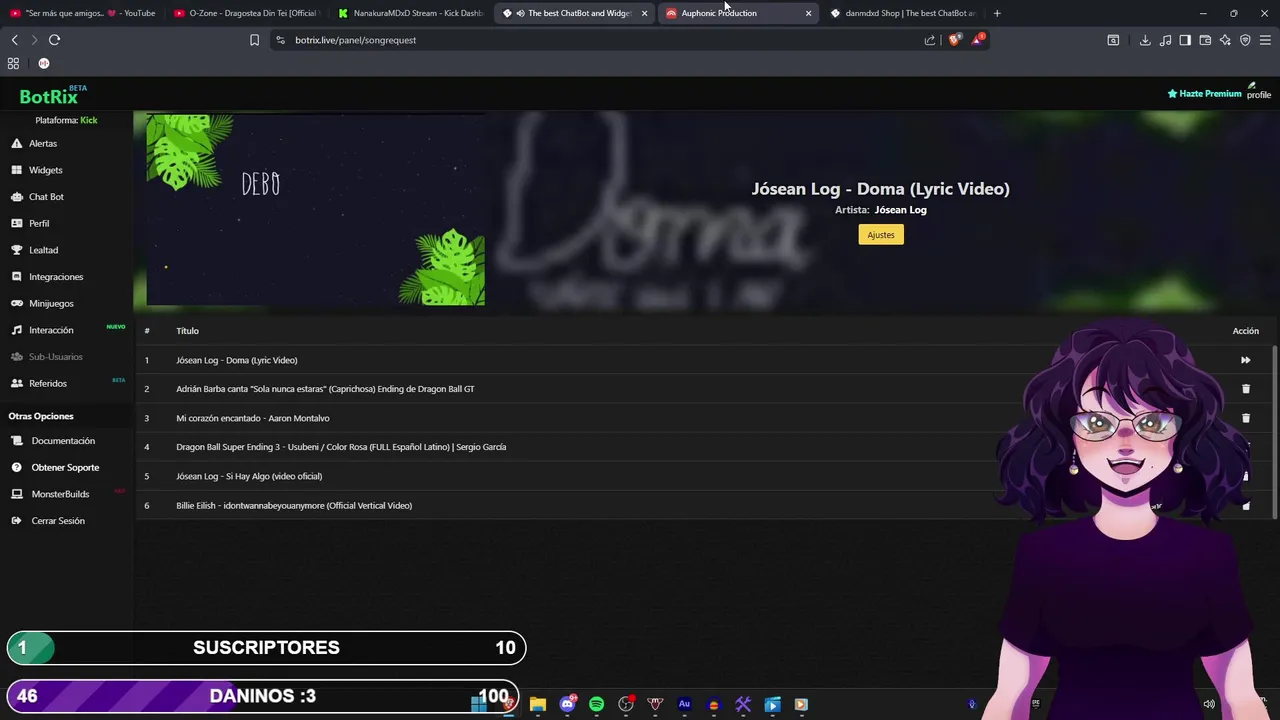1280x720 pixels.
Task: Click the song video thumbnail
Action: click(316, 209)
